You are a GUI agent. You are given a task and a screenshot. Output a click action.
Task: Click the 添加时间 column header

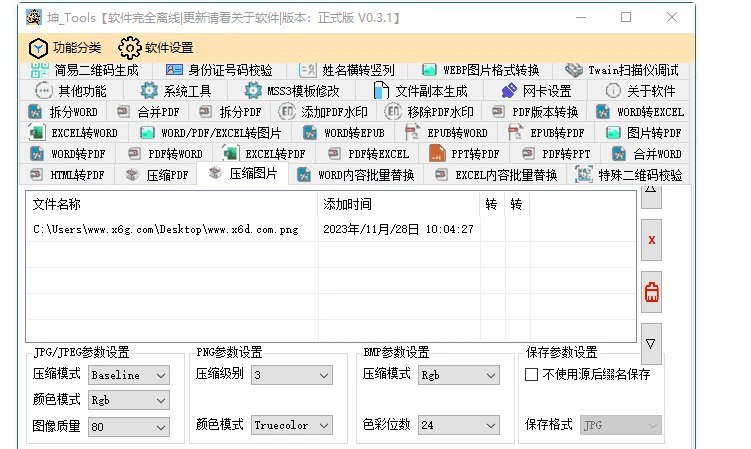pos(398,204)
